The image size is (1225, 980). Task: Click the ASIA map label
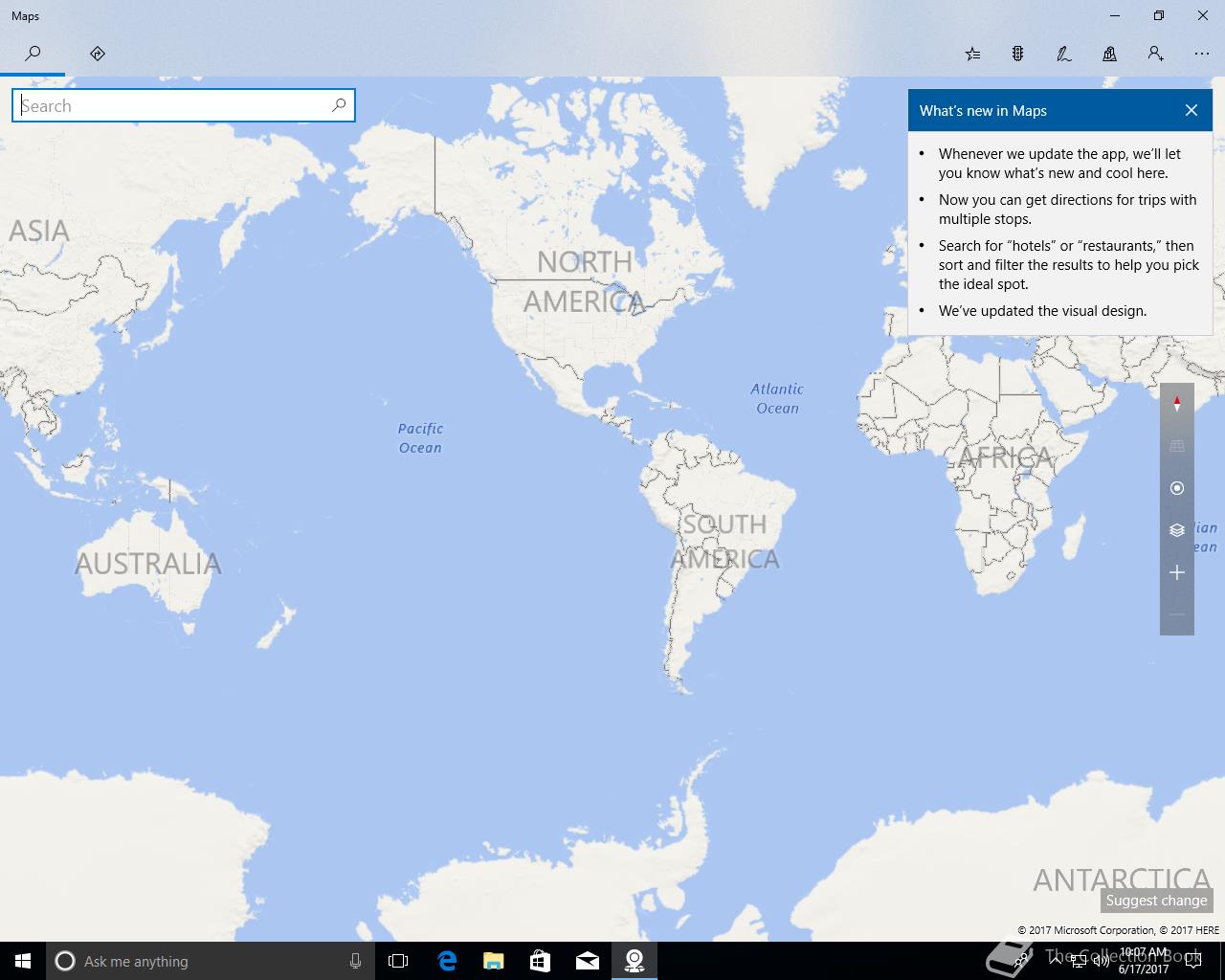click(x=39, y=231)
